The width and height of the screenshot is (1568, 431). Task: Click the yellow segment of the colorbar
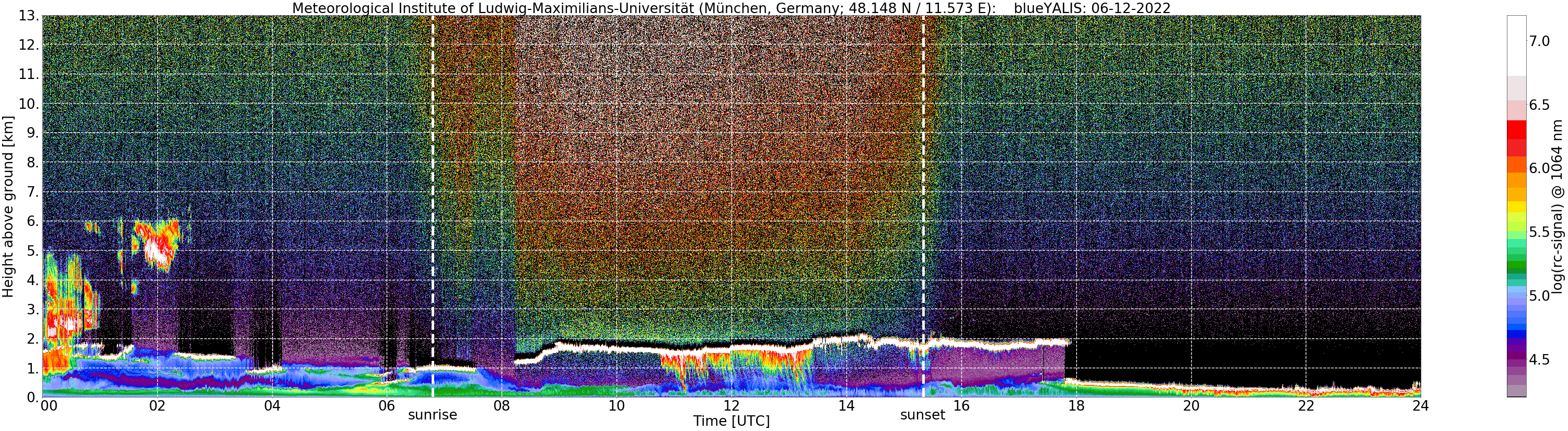coord(1516,207)
